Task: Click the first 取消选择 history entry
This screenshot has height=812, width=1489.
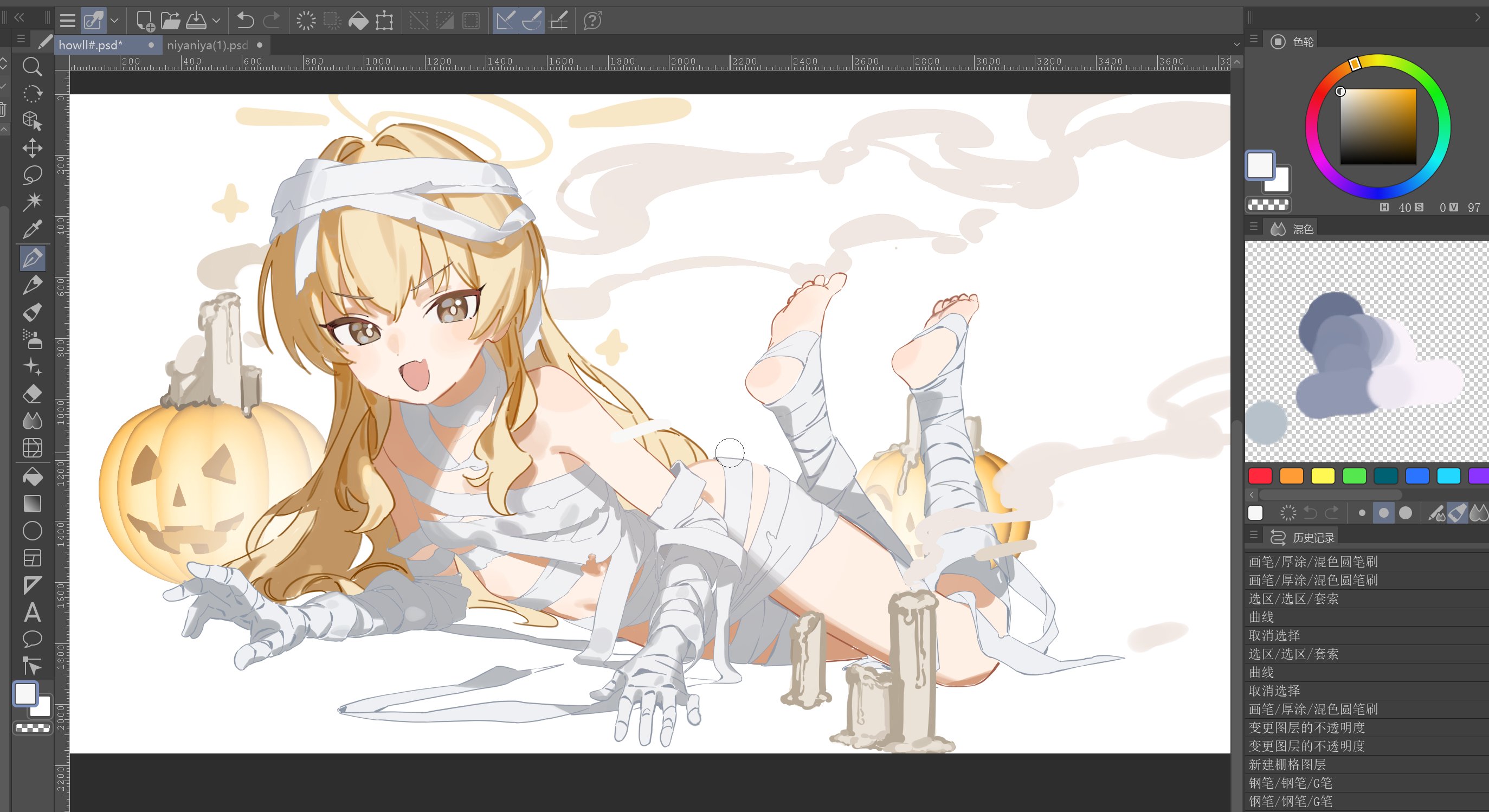Action: coord(1274,635)
